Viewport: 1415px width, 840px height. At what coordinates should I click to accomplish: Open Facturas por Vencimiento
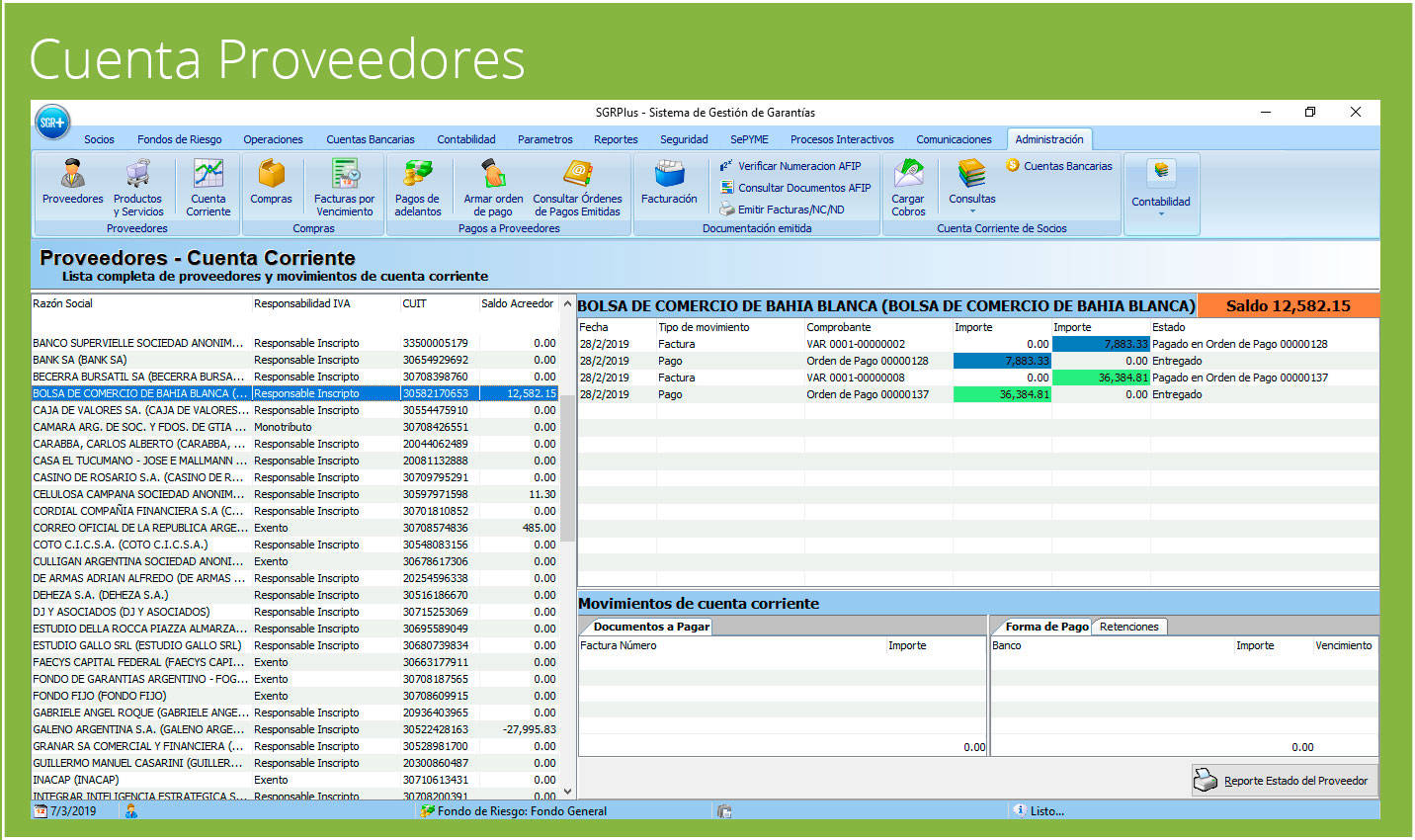(344, 186)
